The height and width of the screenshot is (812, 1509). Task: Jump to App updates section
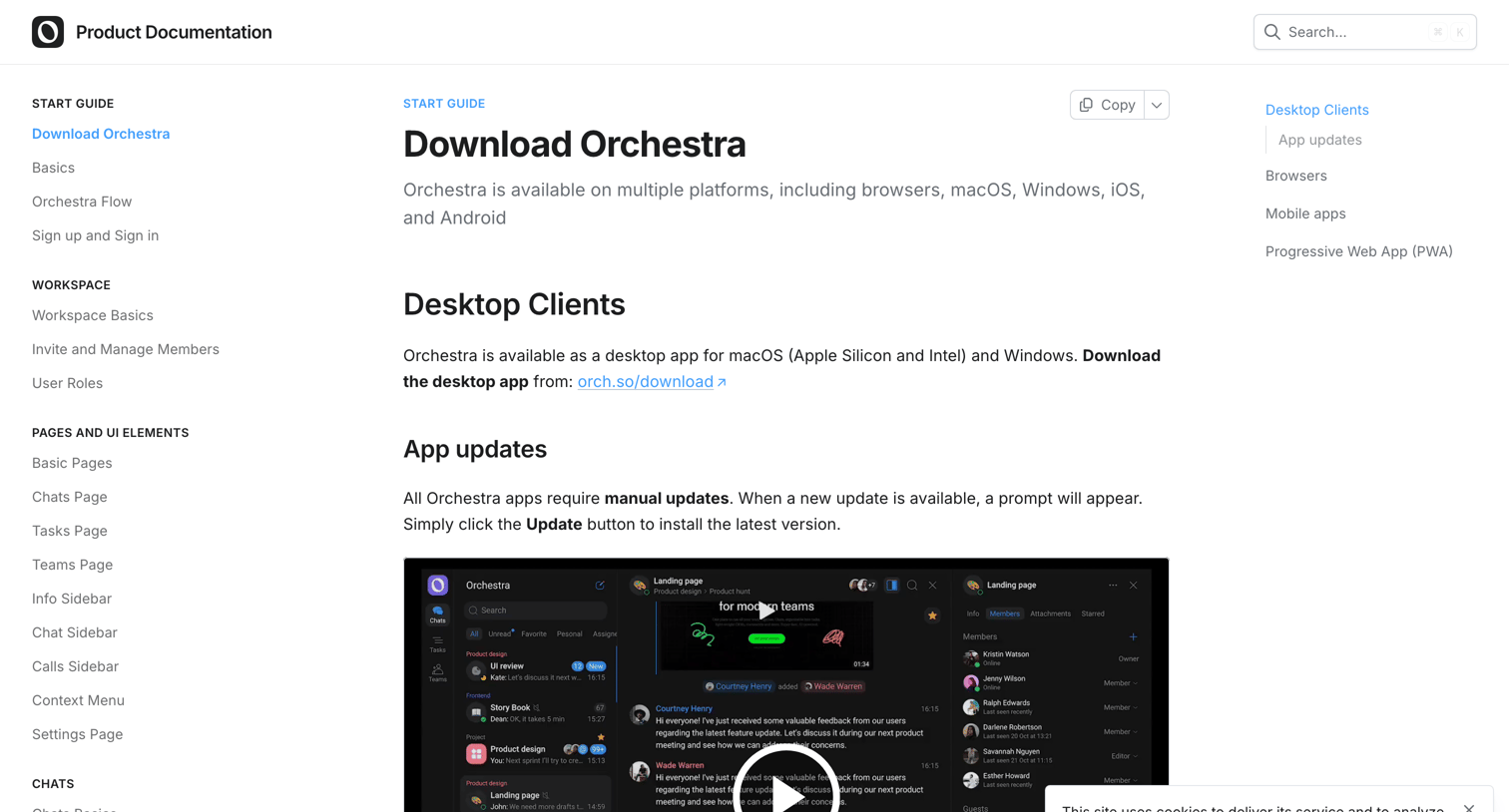pyautogui.click(x=1319, y=140)
